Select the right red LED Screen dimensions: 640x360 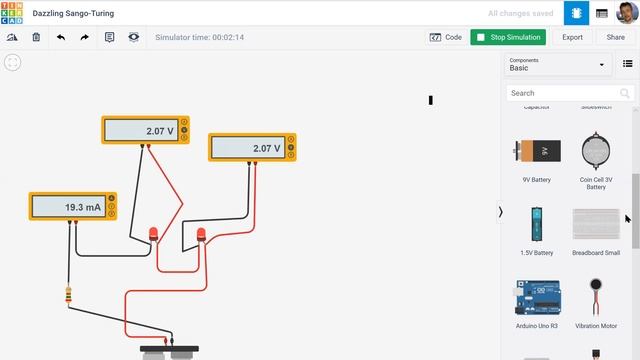[x=201, y=236]
